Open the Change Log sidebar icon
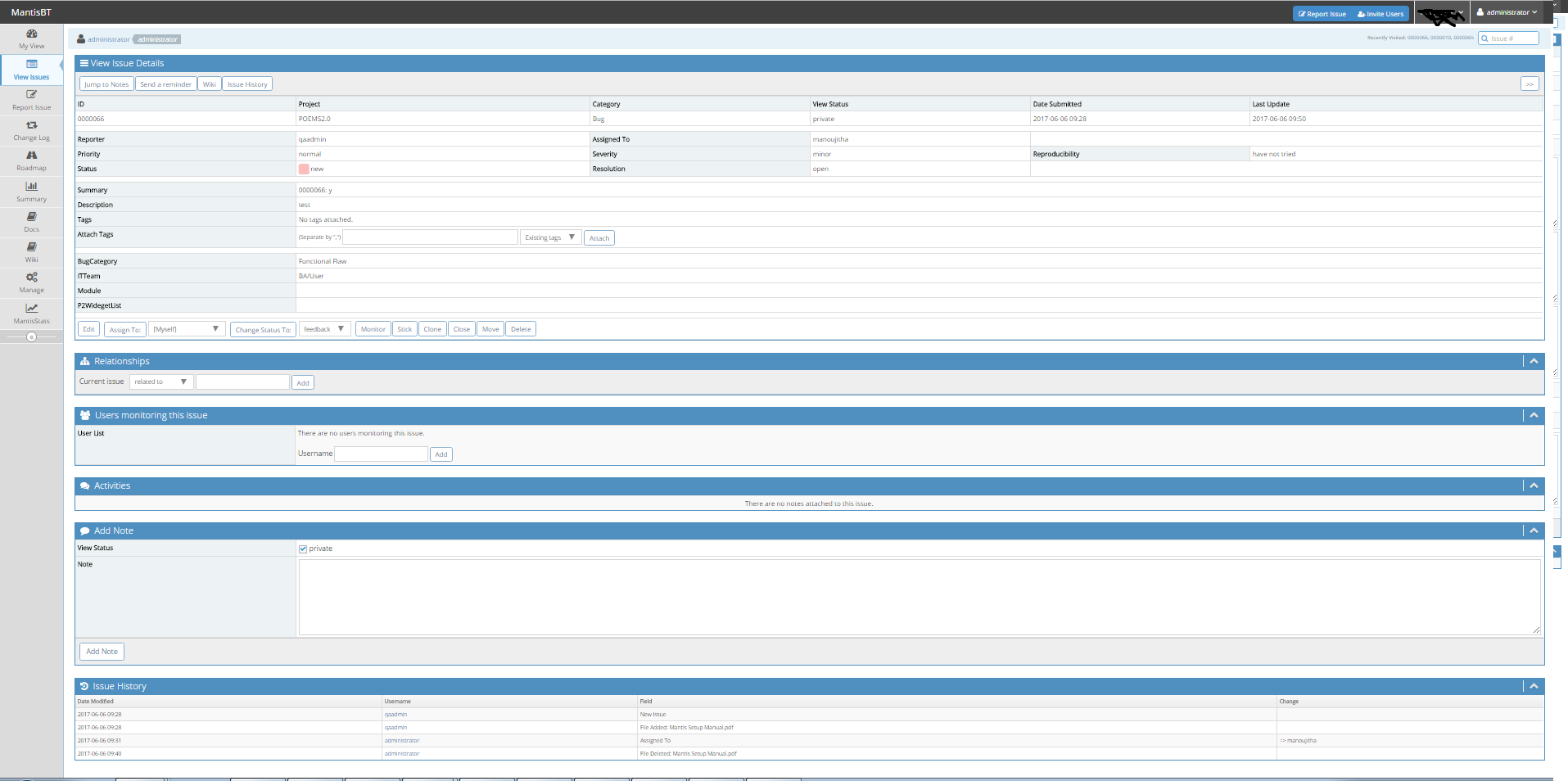The width and height of the screenshot is (1568, 781). pyautogui.click(x=31, y=125)
